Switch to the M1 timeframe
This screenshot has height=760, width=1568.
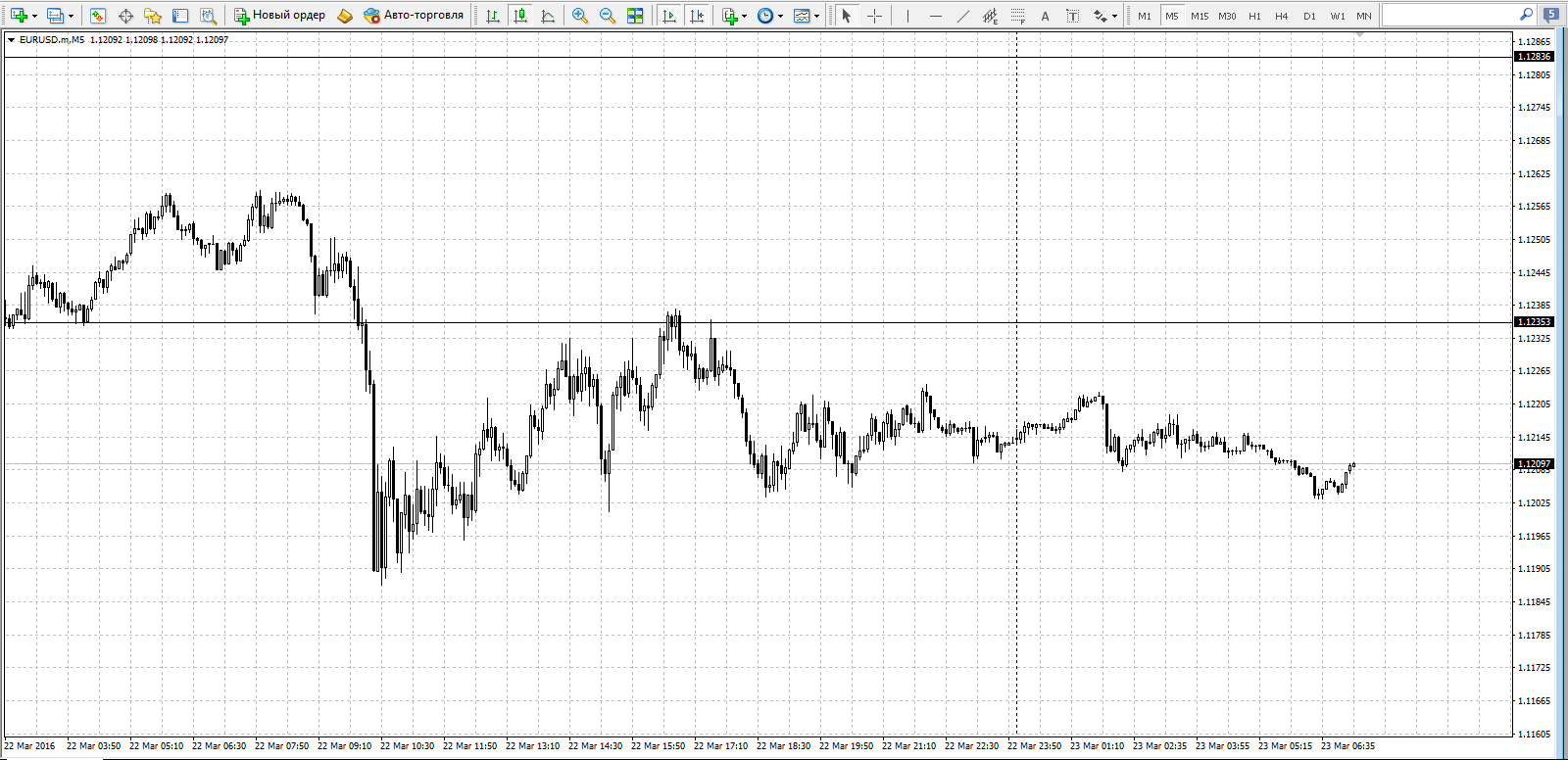point(1145,16)
